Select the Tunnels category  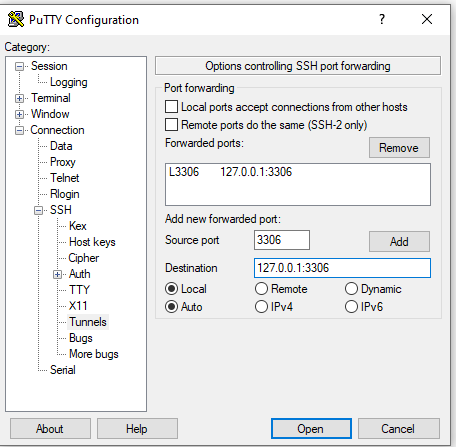88,322
